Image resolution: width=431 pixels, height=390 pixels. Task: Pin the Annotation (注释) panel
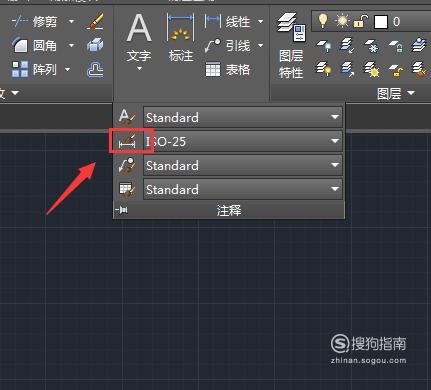(x=121, y=210)
